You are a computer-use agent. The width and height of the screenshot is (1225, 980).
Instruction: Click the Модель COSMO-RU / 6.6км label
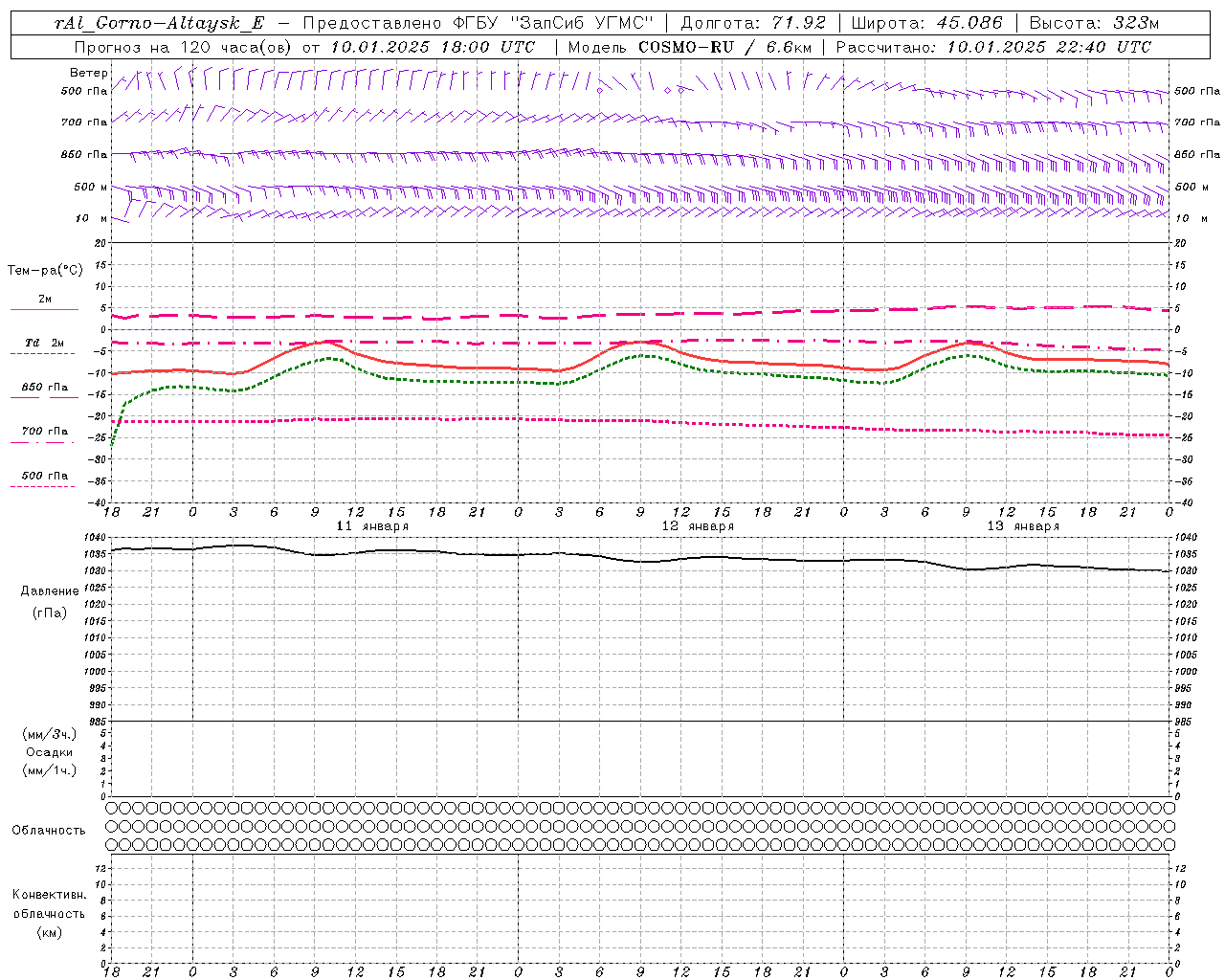point(689,47)
